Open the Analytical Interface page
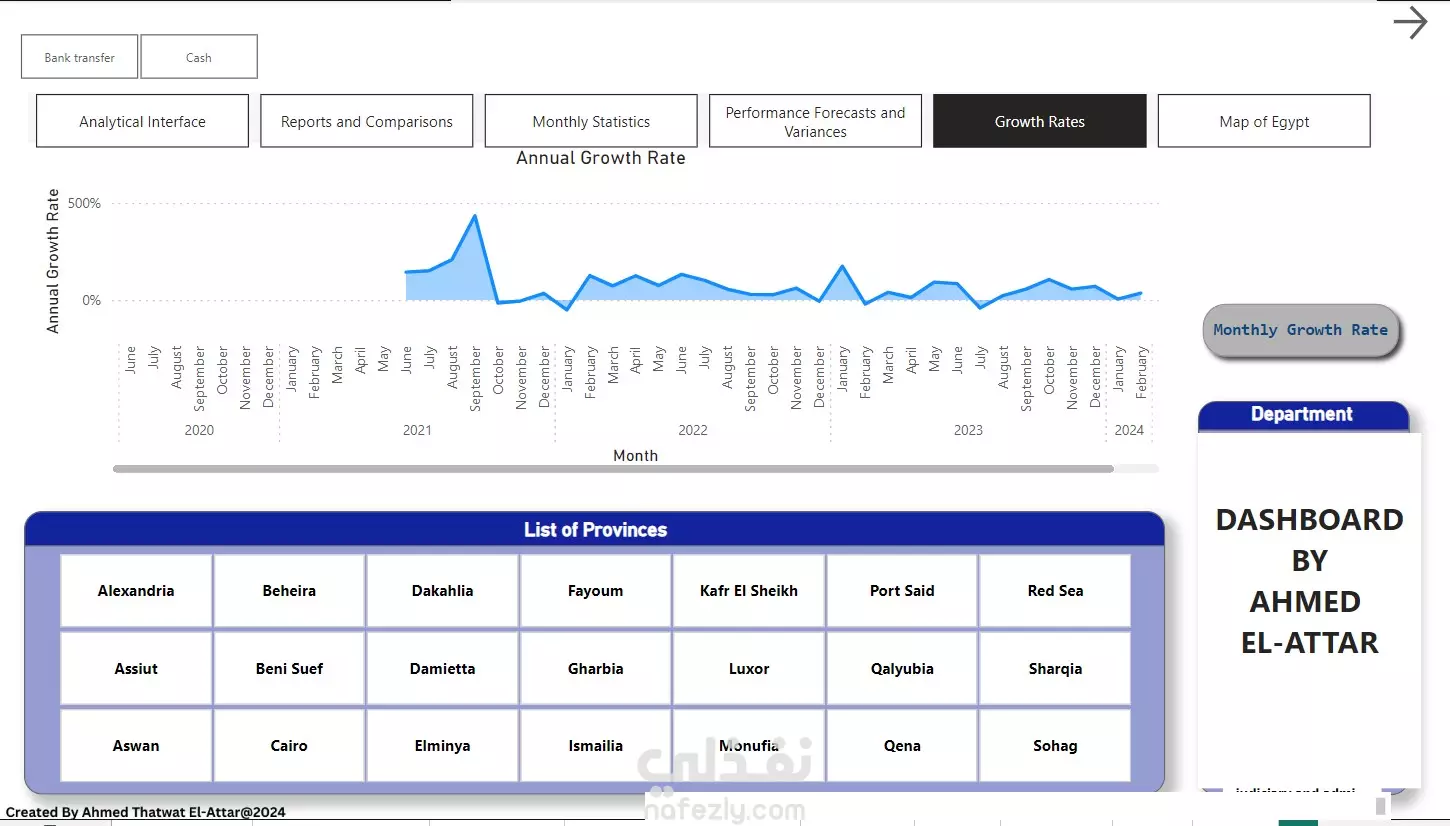 coord(142,121)
